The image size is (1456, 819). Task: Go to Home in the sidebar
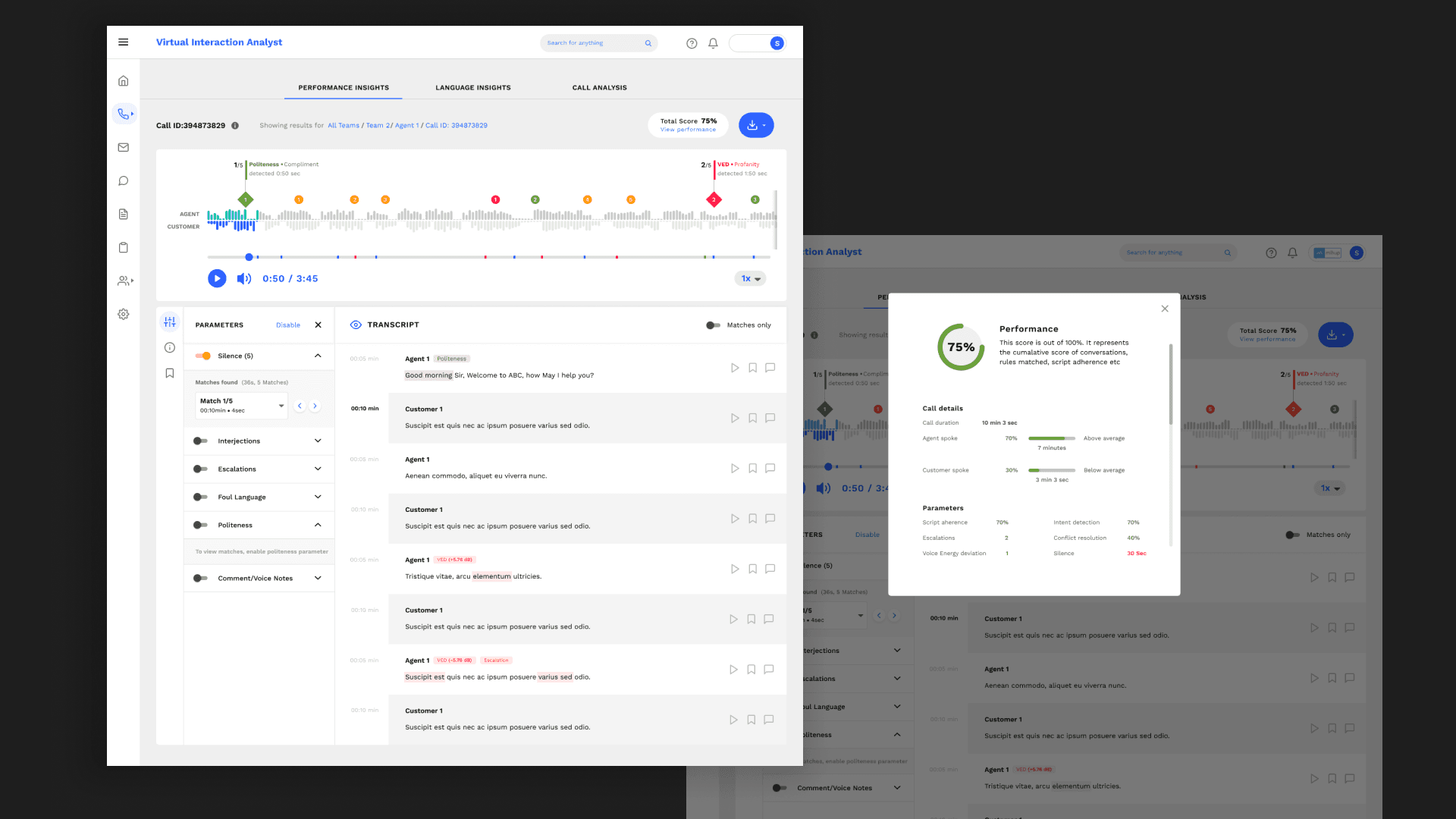[x=124, y=81]
